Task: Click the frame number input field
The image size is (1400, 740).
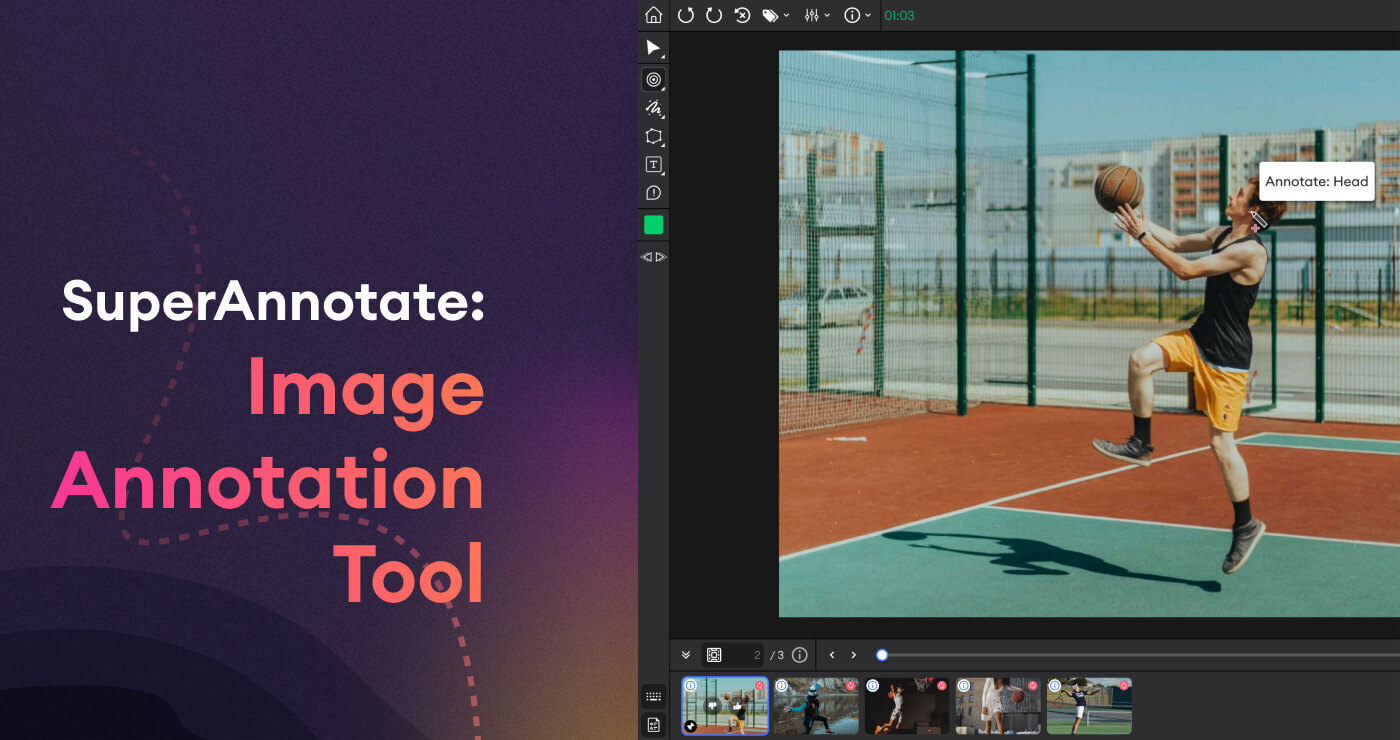Action: (x=748, y=654)
